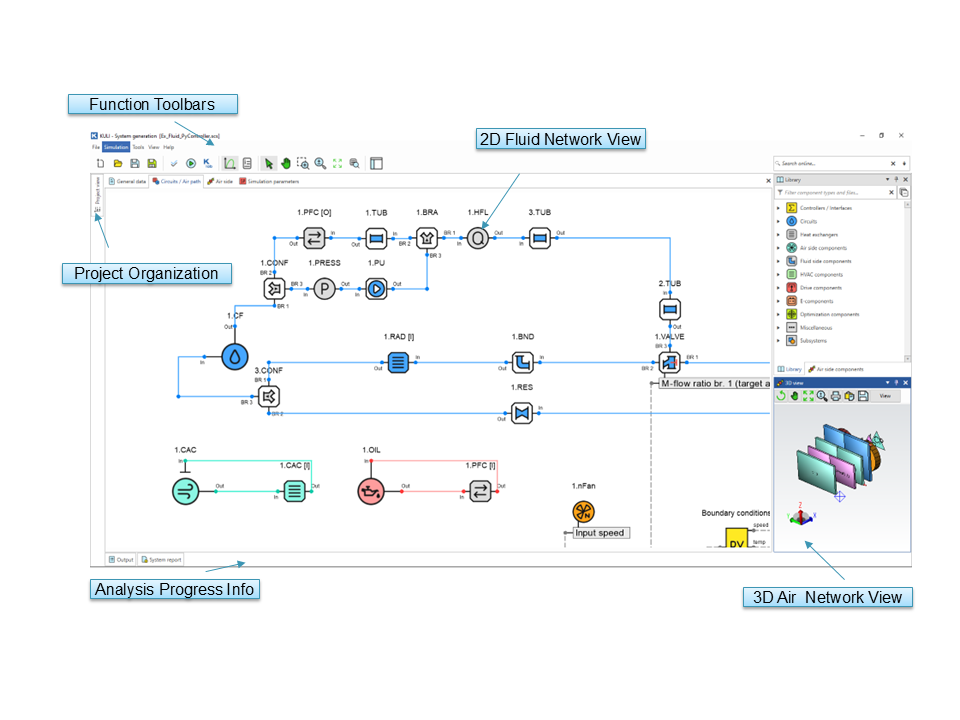Select the 1.HFL heat flow component
The image size is (960, 720).
tap(478, 238)
